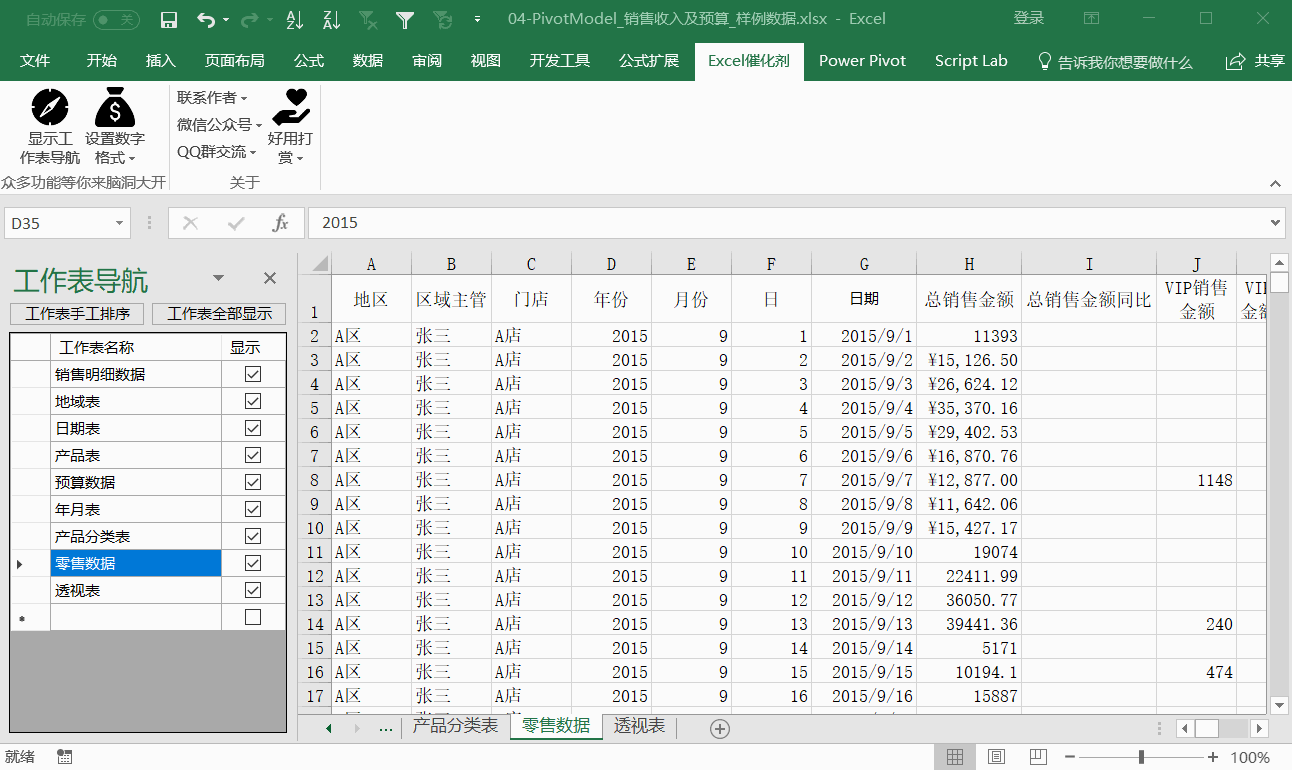Open 显示工作表导航 compass icon
The image size is (1292, 770).
click(50, 107)
